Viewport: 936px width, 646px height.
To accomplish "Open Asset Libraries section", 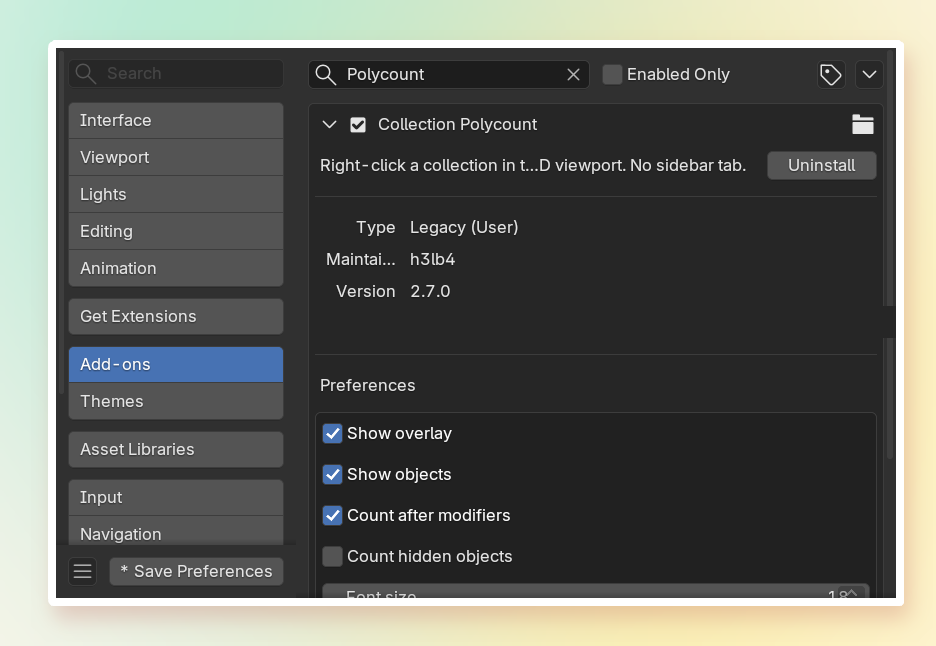I will [176, 450].
